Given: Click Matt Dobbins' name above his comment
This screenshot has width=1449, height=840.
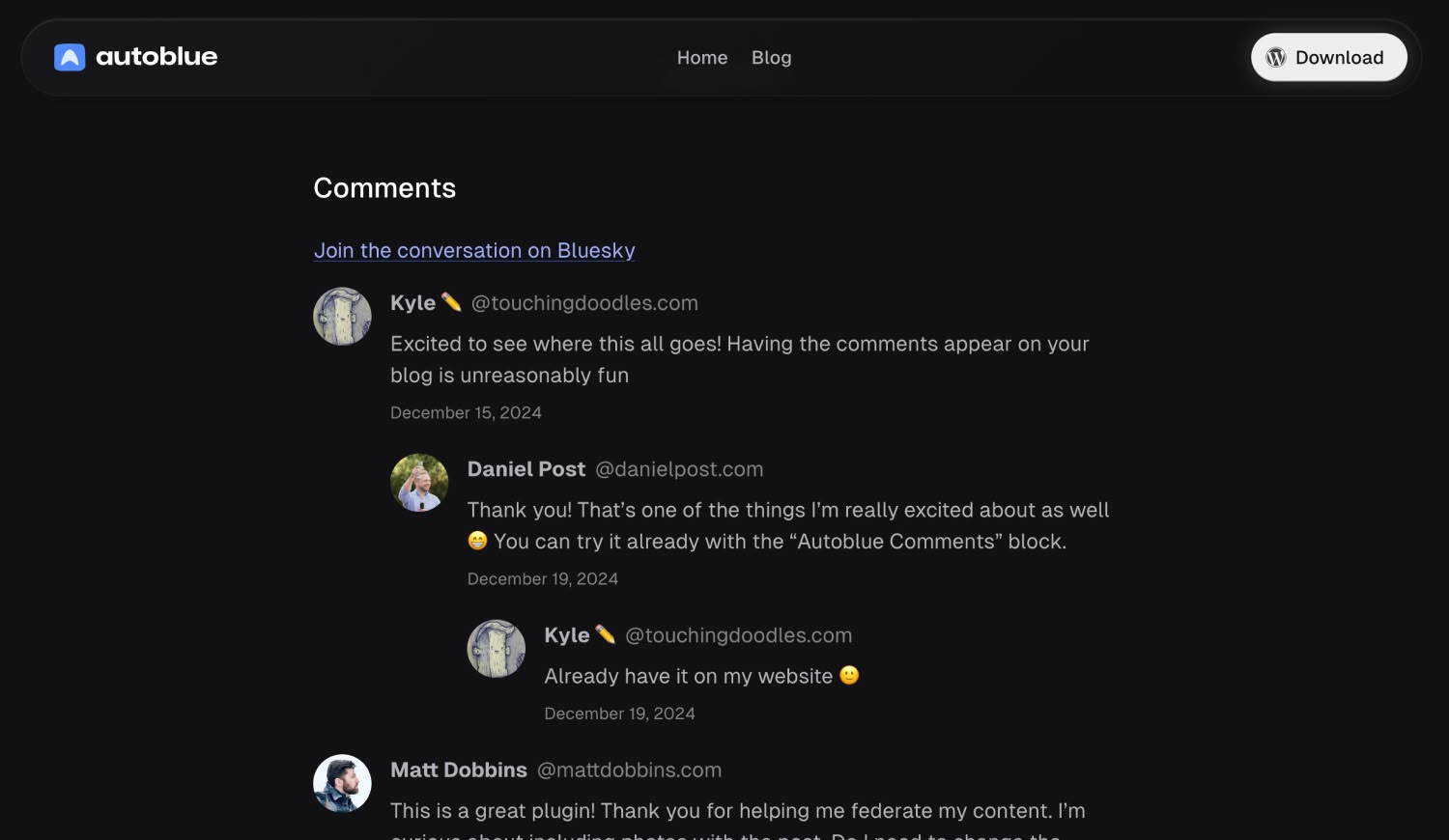Looking at the screenshot, I should tap(459, 770).
